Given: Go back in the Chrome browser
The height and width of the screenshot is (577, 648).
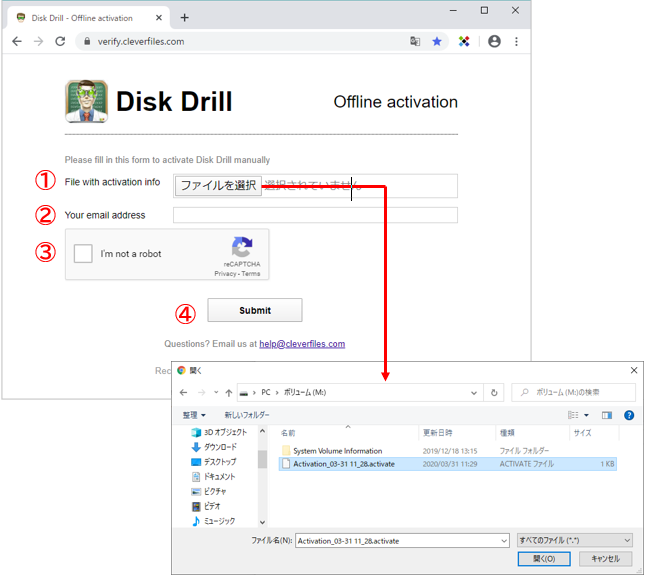Looking at the screenshot, I should (17, 41).
